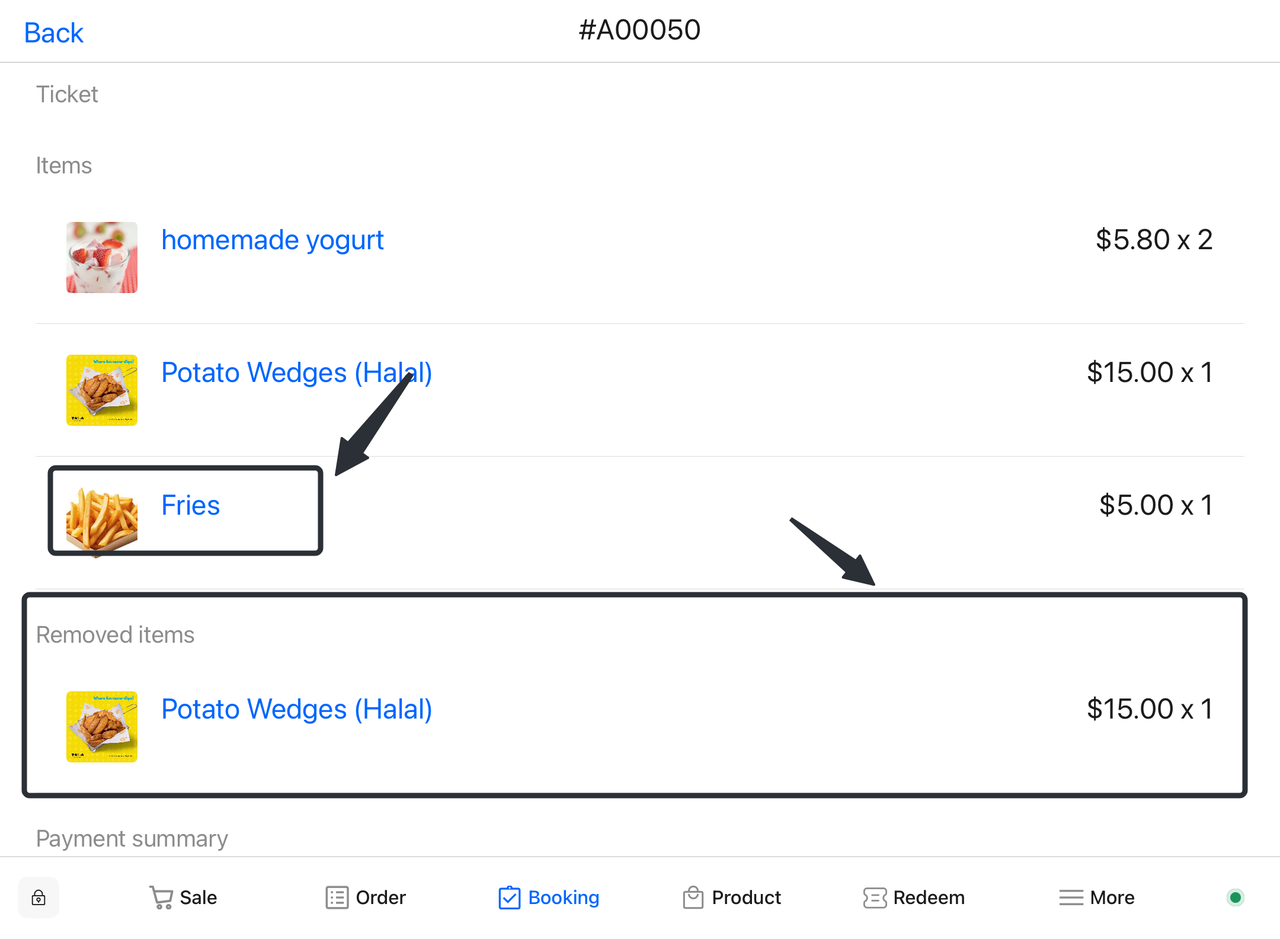The height and width of the screenshot is (939, 1280).
Task: Select the $5.80 x 2 yogurt price
Action: click(x=1154, y=240)
